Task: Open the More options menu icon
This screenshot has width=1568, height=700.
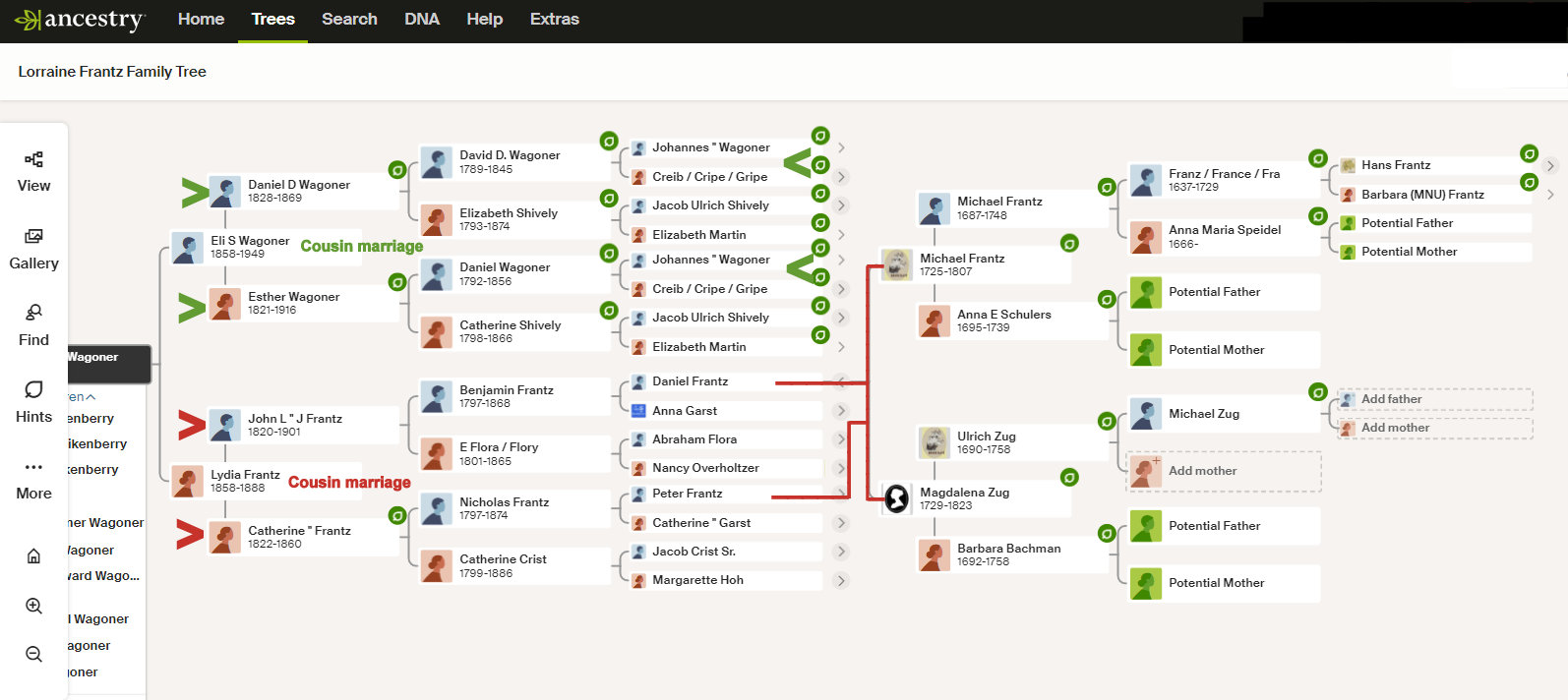Action: 33,467
